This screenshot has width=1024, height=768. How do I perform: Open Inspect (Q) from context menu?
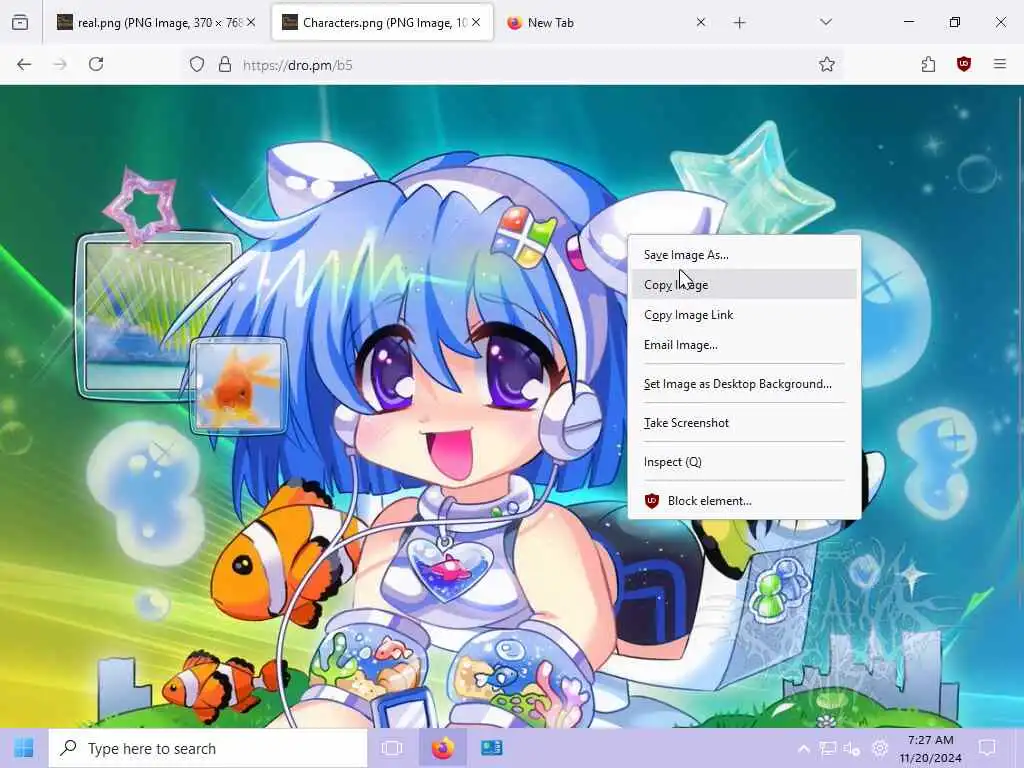tap(744, 462)
